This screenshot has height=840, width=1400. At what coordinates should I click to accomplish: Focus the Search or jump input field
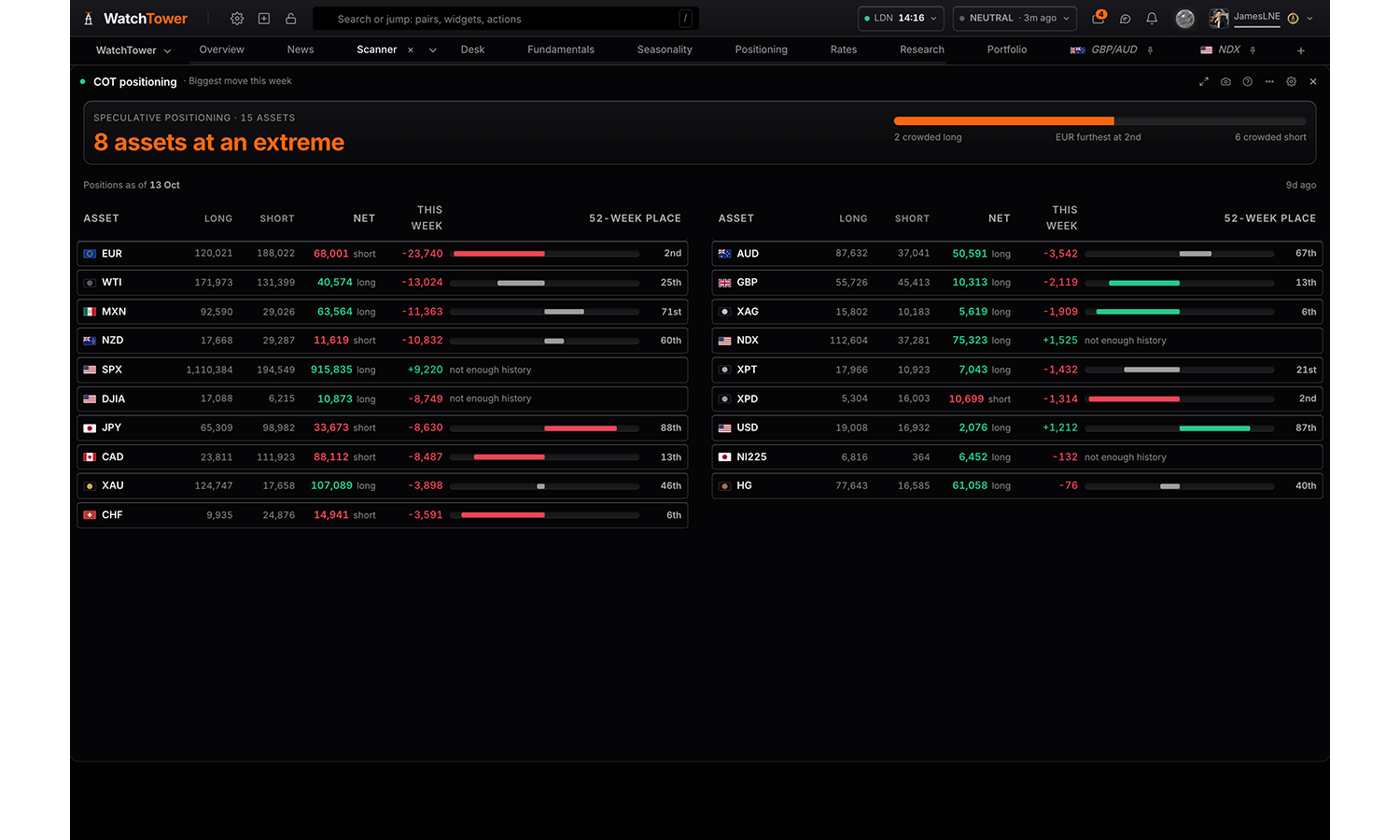coord(505,19)
